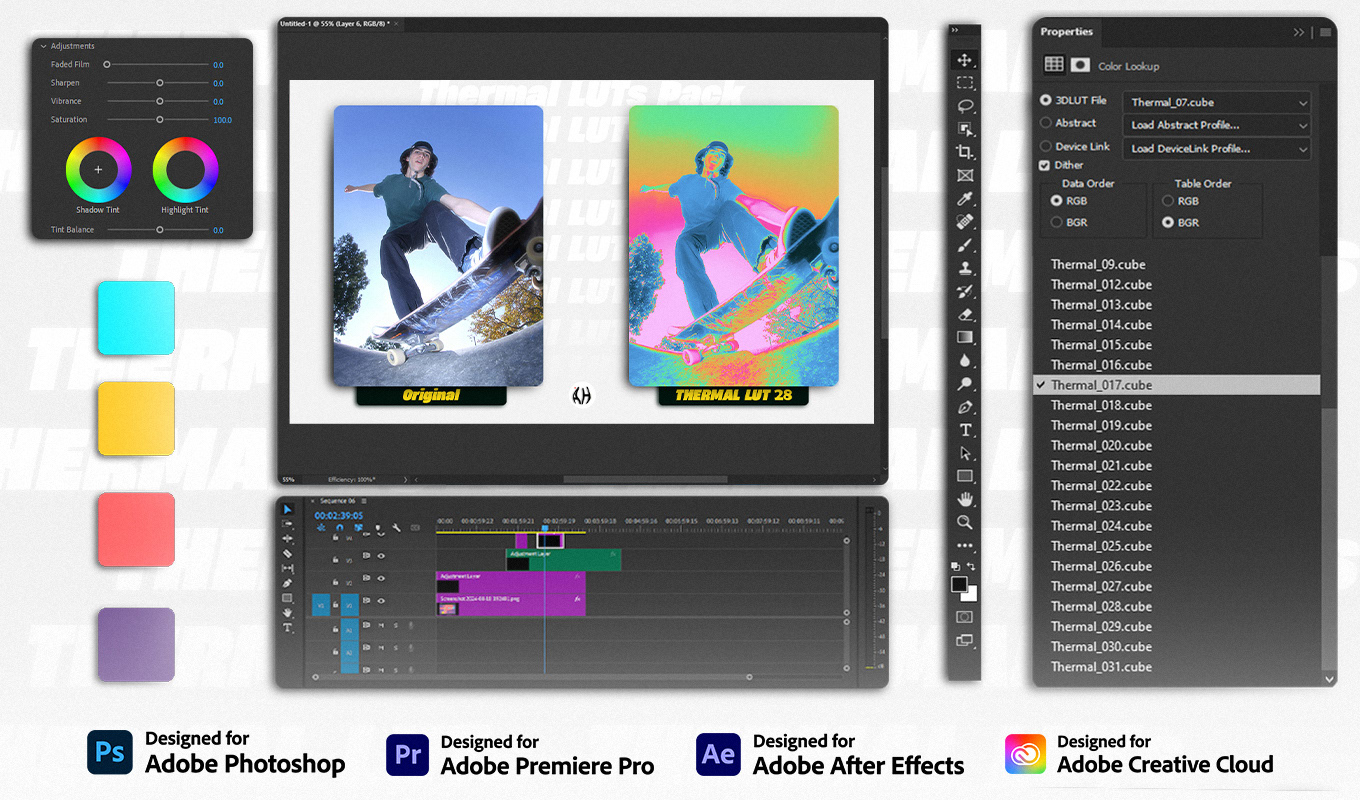
Task: Expand Photoshop toolbar double-arrow at top
Action: pos(955,30)
